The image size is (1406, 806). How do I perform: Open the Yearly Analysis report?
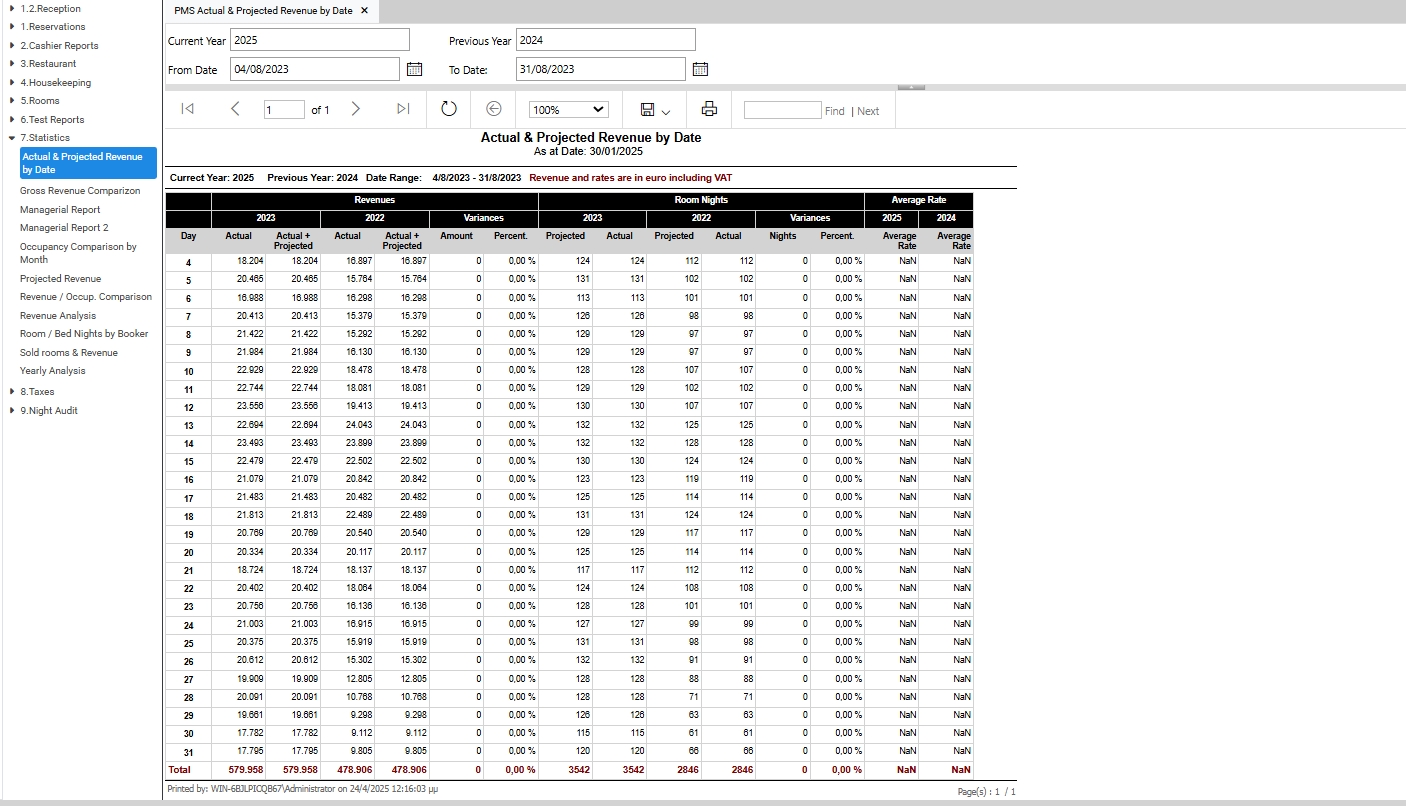pyautogui.click(x=53, y=371)
